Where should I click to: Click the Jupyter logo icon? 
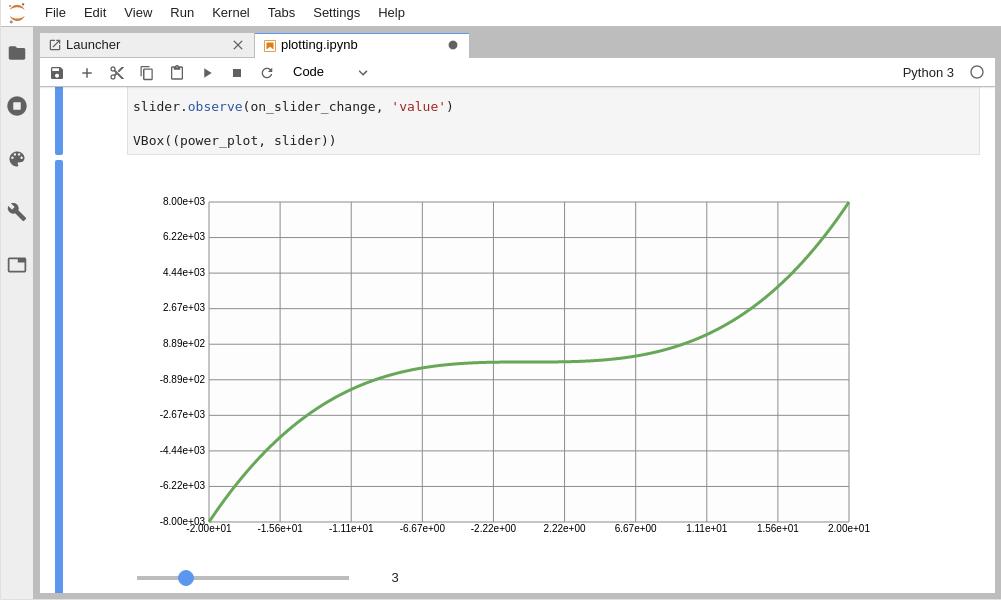[17, 13]
